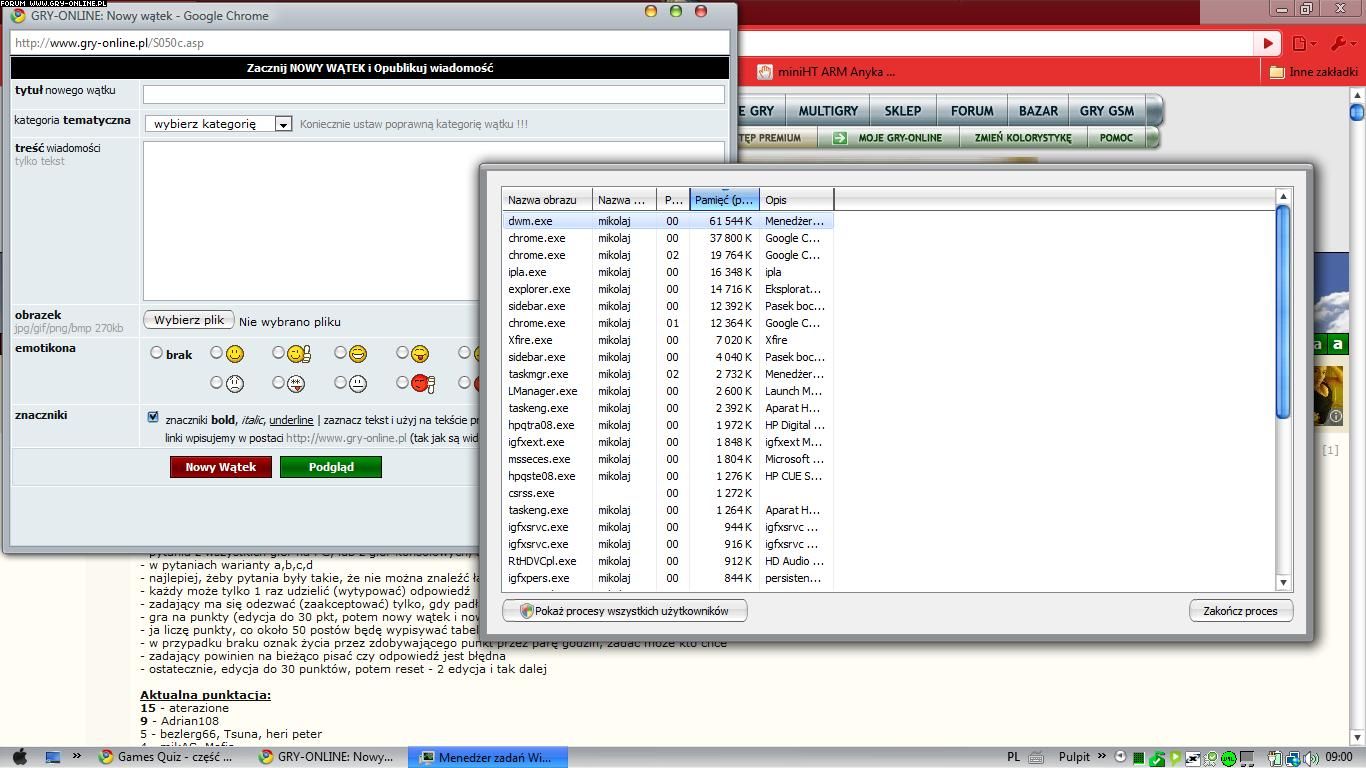
Task: Select radio button for tongue-out emoticon
Action: [x=402, y=353]
